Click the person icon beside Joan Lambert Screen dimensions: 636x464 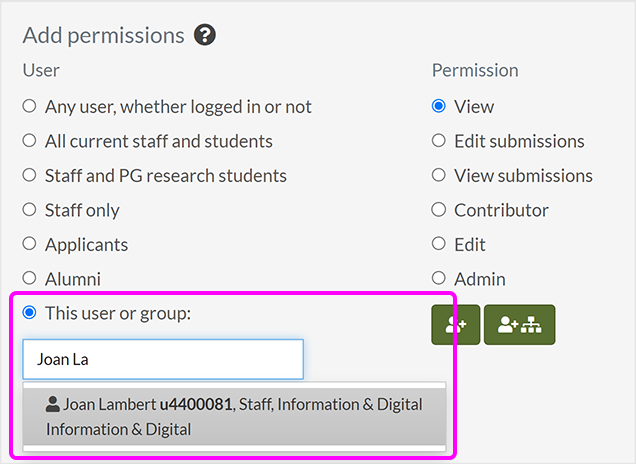(53, 405)
